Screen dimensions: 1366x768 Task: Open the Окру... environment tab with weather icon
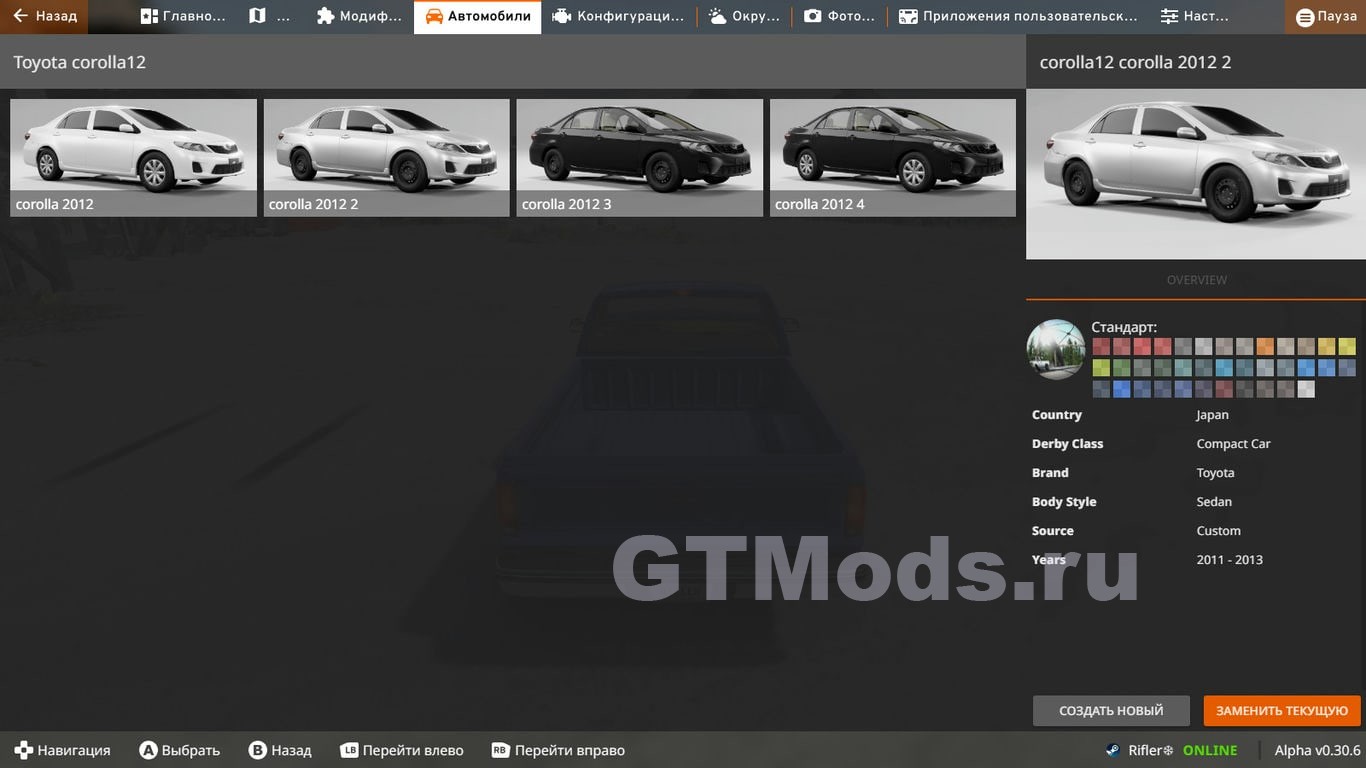pyautogui.click(x=744, y=16)
